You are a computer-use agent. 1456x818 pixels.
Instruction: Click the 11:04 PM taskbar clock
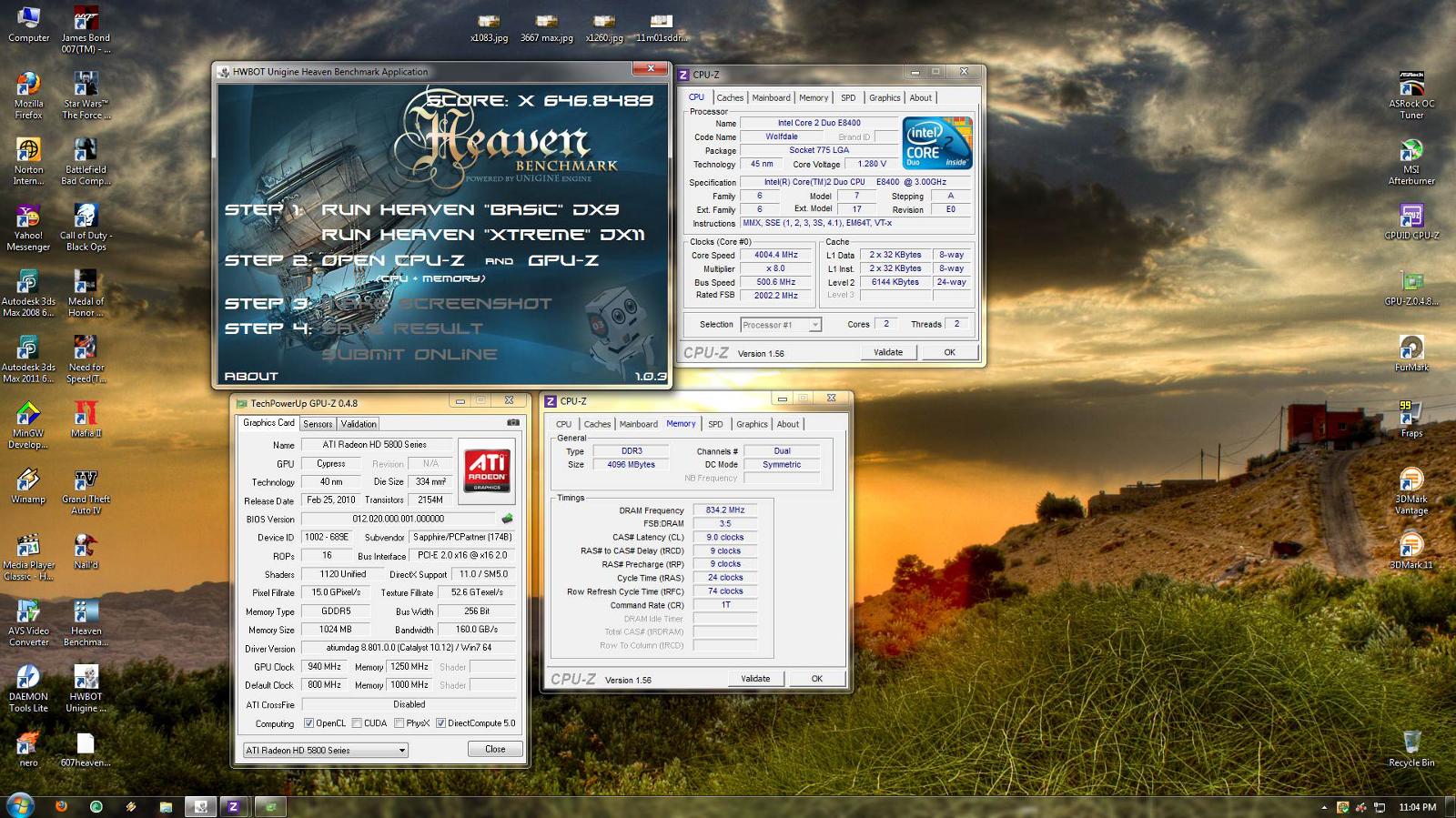pyautogui.click(x=1417, y=807)
